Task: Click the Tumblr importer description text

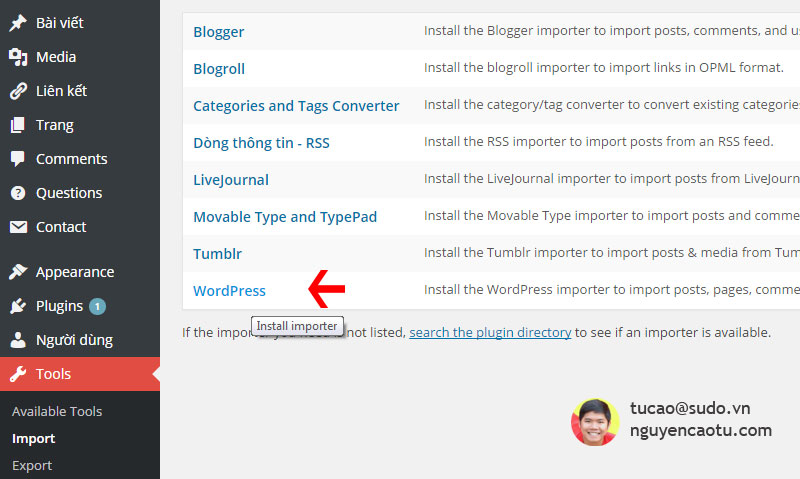Action: pyautogui.click(x=612, y=253)
